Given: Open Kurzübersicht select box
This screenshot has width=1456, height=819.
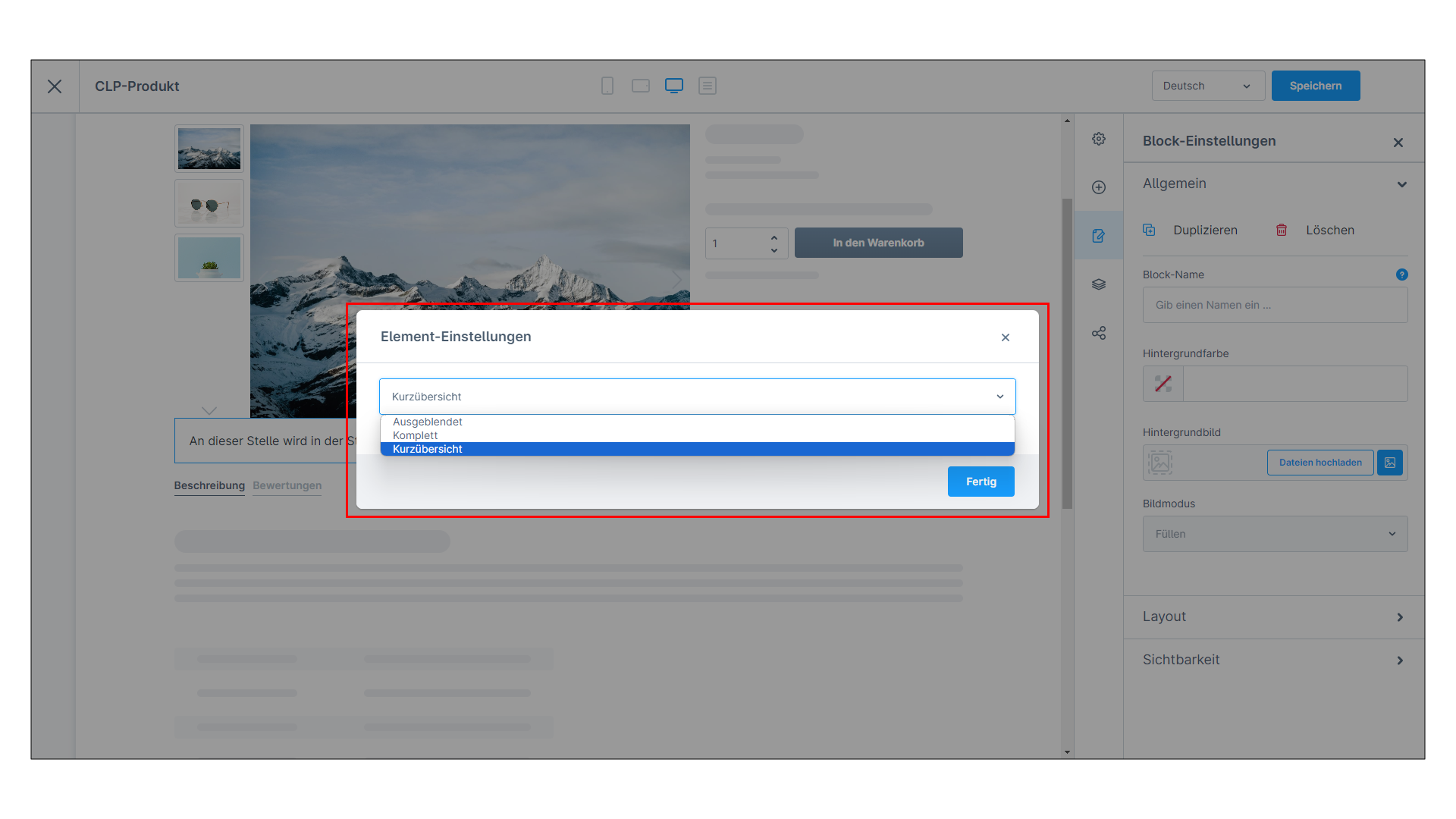Looking at the screenshot, I should (x=698, y=397).
